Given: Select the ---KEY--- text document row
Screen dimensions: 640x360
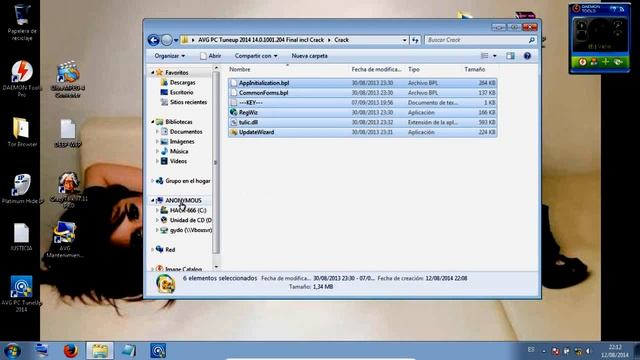Looking at the screenshot, I should point(362,102).
